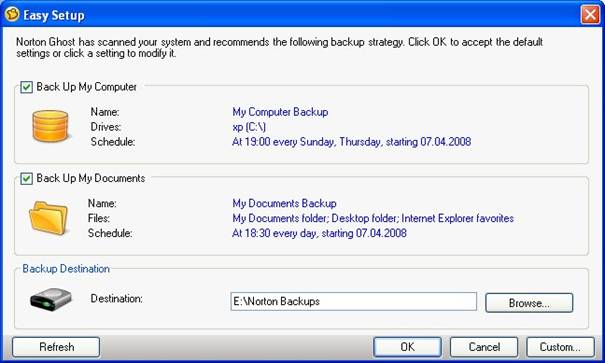Click the Drives: label in computer backup

click(106, 127)
